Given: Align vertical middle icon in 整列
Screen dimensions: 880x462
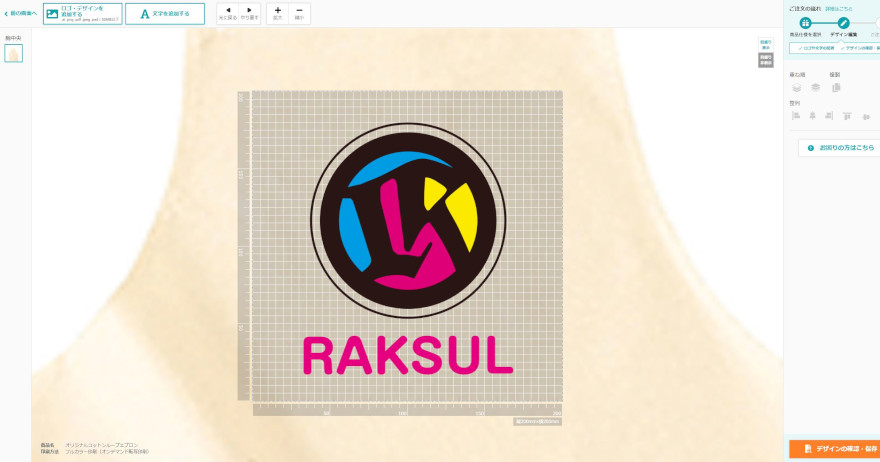Looking at the screenshot, I should click(866, 117).
